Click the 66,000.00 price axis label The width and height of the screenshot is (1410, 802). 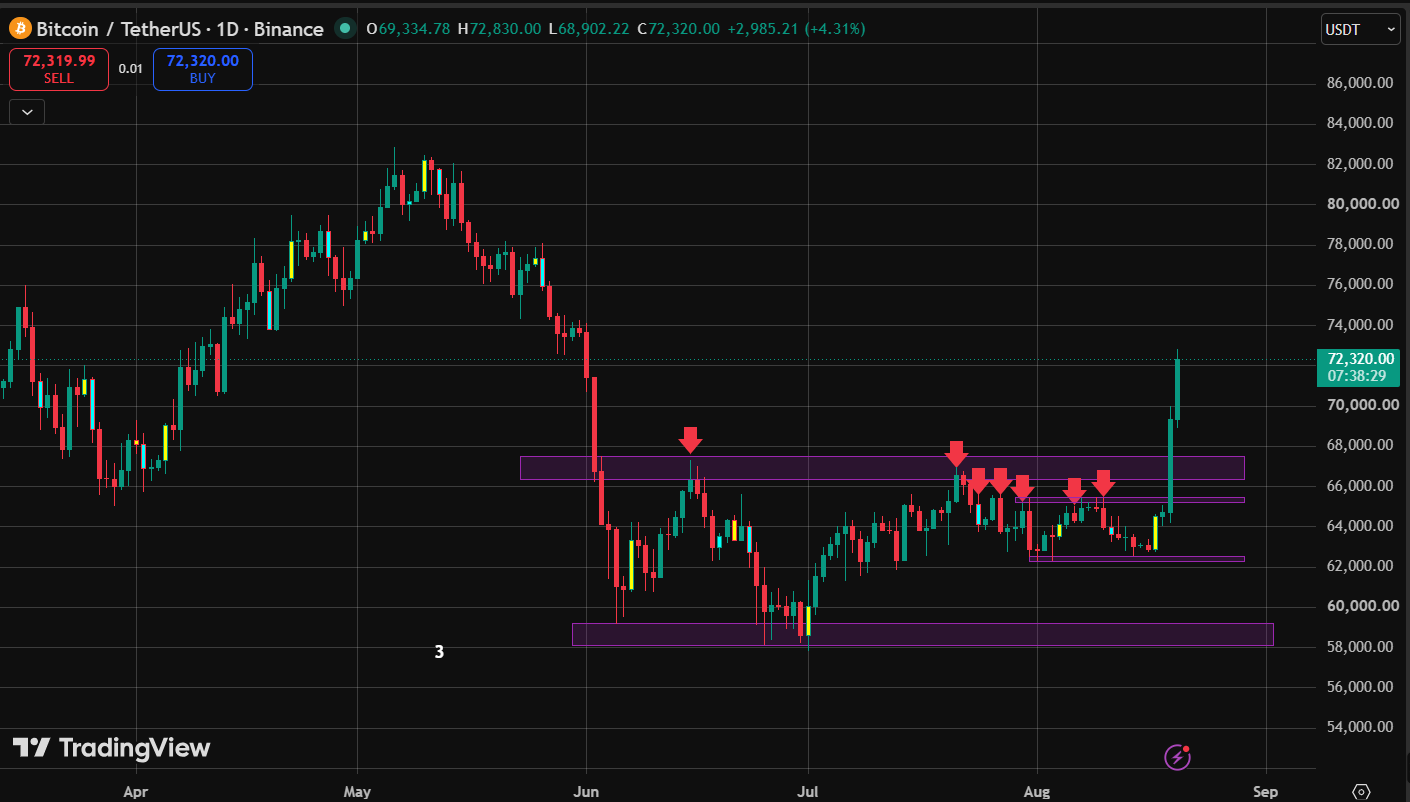tap(1360, 486)
